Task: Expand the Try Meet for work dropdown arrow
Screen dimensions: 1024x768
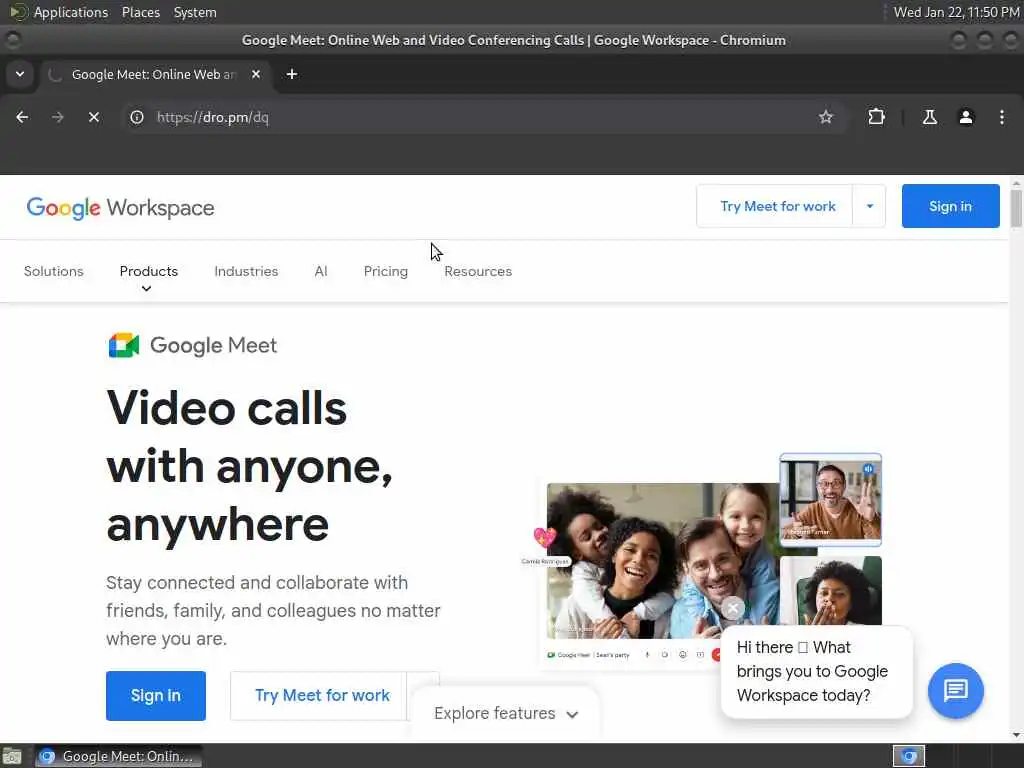Action: (869, 206)
